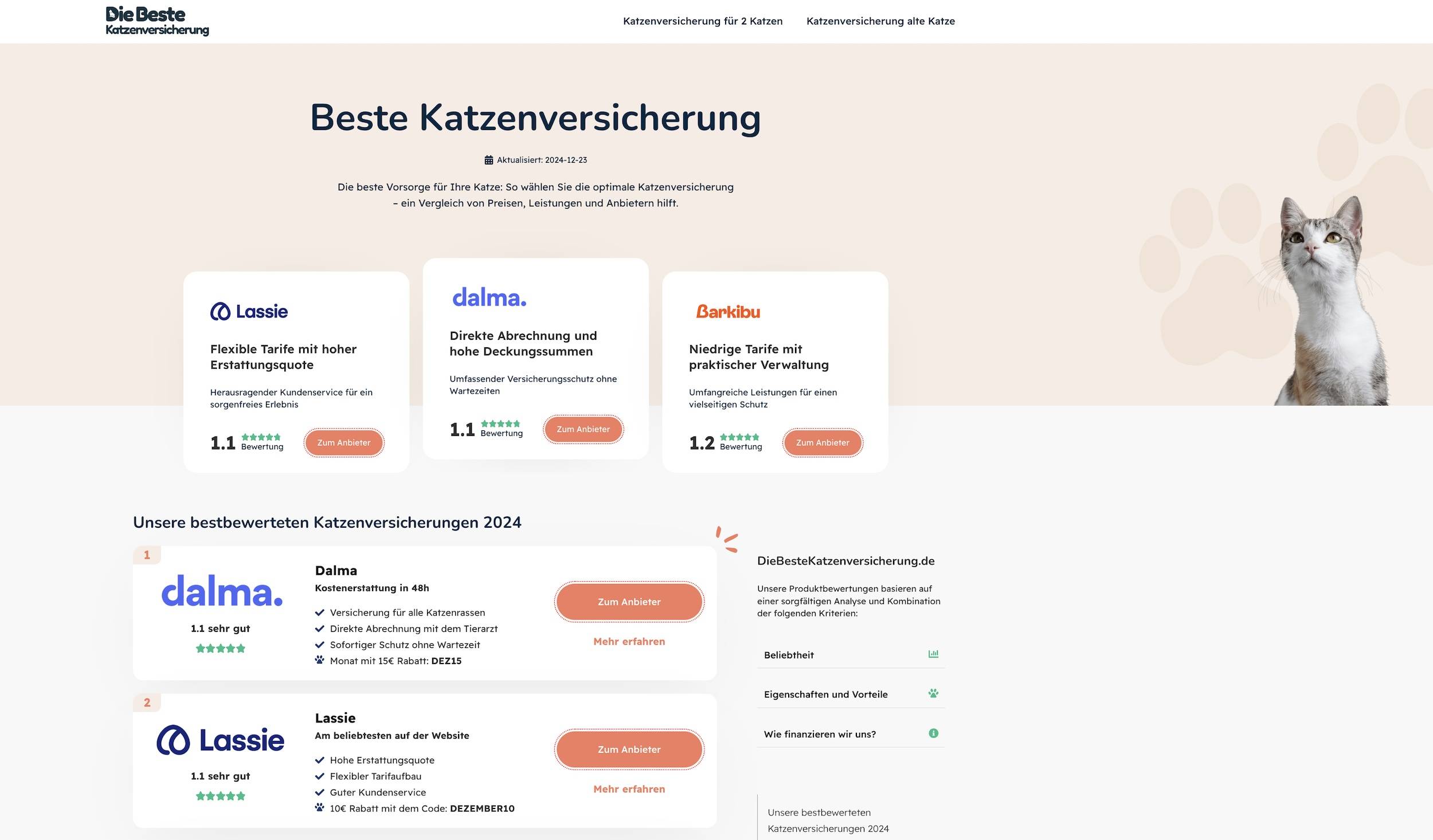Click Zum Anbieter button in Dalma ranking row
Viewport: 1433px width, 840px height.
pos(629,602)
